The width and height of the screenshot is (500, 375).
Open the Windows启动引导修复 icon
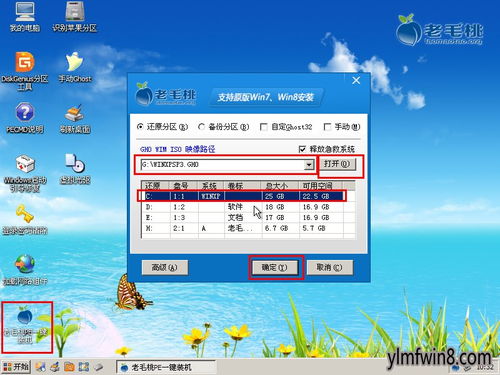pos(24,173)
